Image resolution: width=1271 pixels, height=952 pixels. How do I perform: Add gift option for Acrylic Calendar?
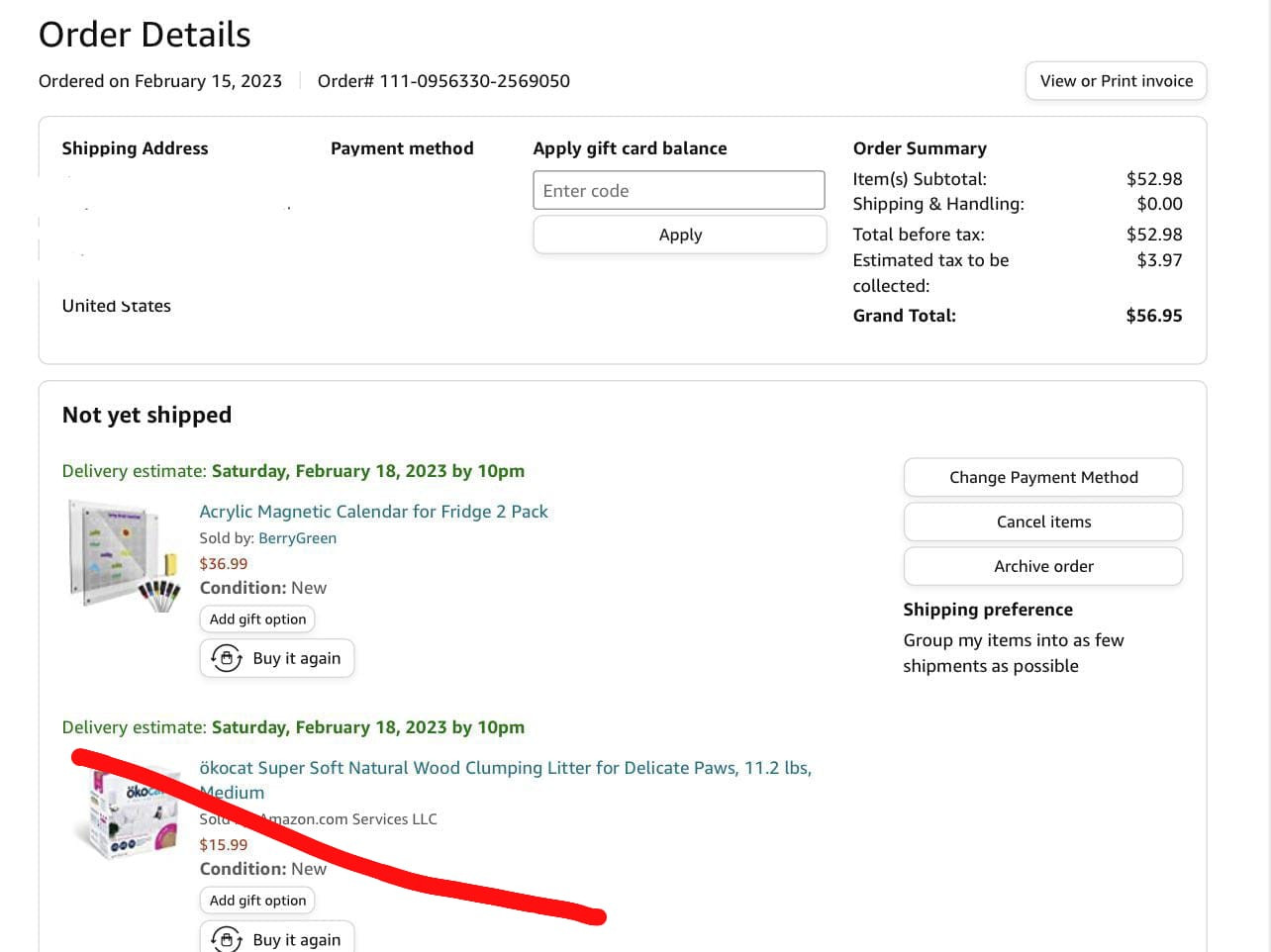257,619
